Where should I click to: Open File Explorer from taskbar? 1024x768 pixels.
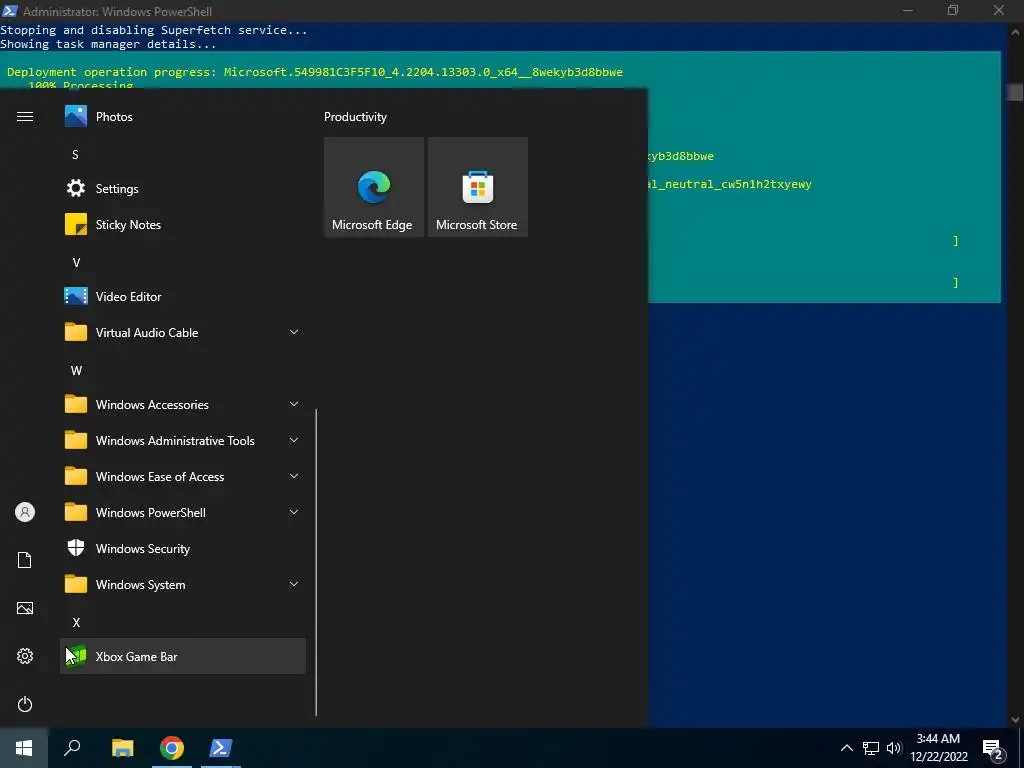[122, 748]
